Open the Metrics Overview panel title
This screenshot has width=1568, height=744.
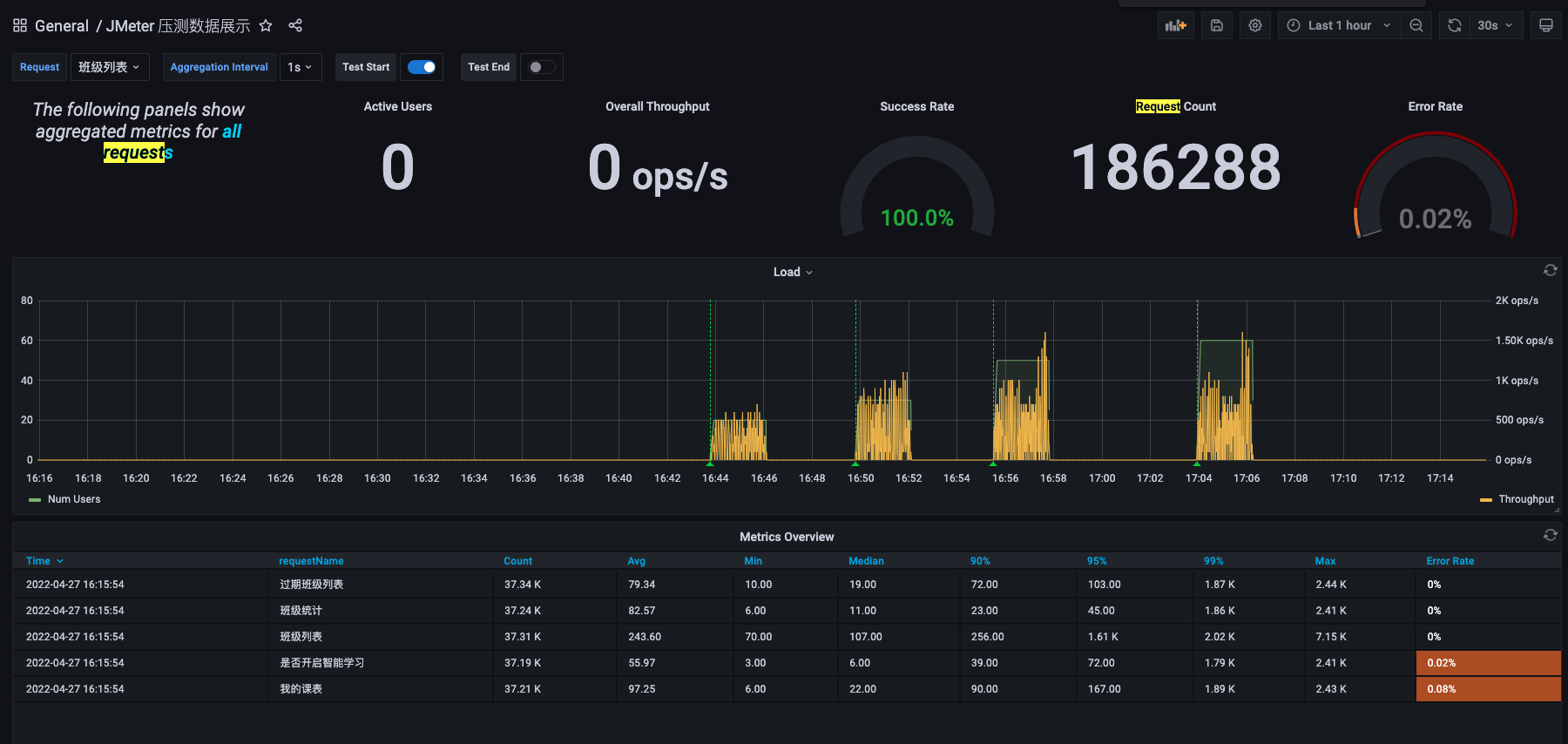[x=787, y=537]
